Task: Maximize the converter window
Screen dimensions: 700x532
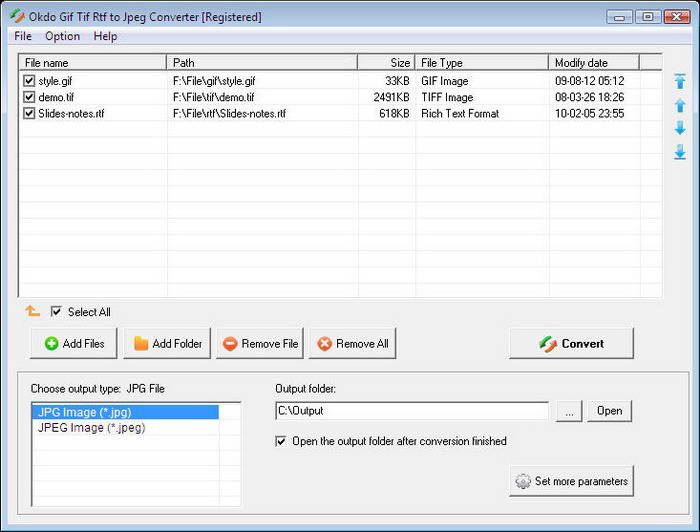Action: tap(648, 17)
